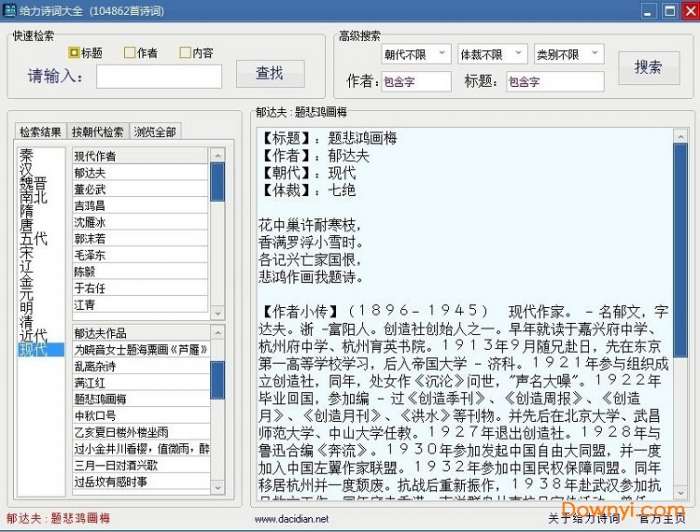The image size is (700, 532).
Task: Choose author 沈雁冰
Action: [x=141, y=222]
